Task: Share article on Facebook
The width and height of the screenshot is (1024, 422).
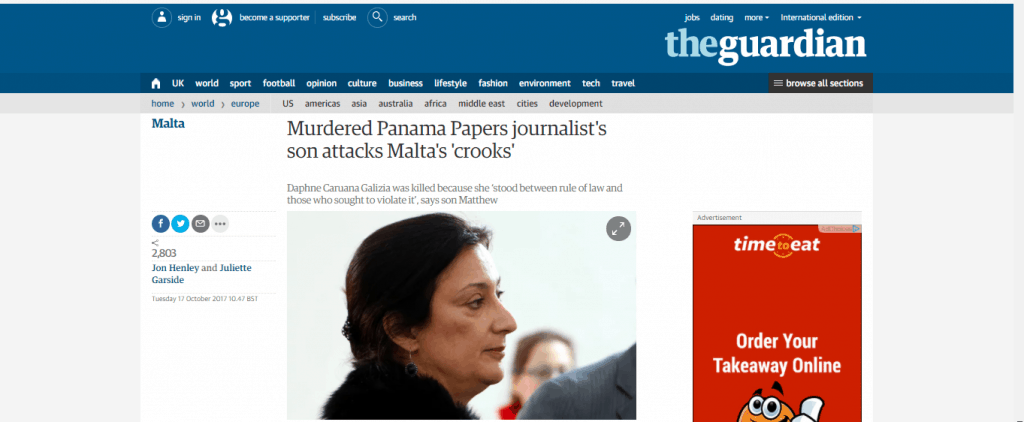Action: click(x=161, y=224)
